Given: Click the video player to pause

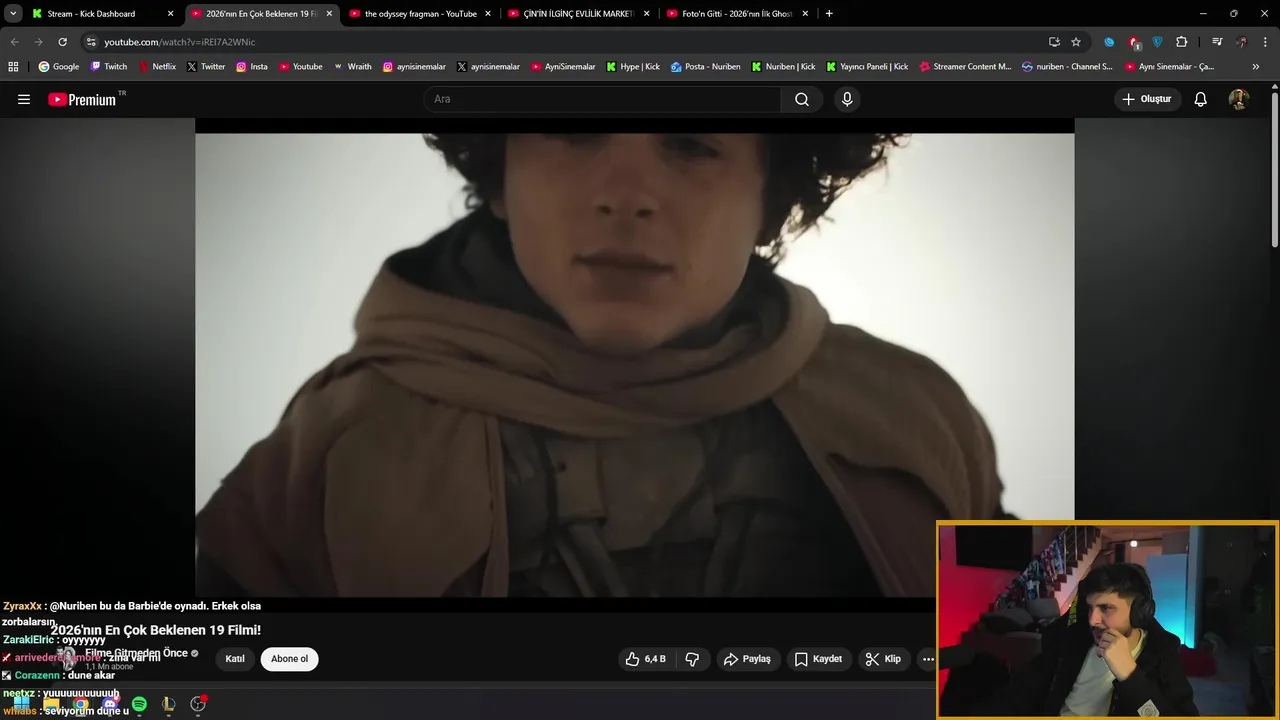Looking at the screenshot, I should click(634, 360).
